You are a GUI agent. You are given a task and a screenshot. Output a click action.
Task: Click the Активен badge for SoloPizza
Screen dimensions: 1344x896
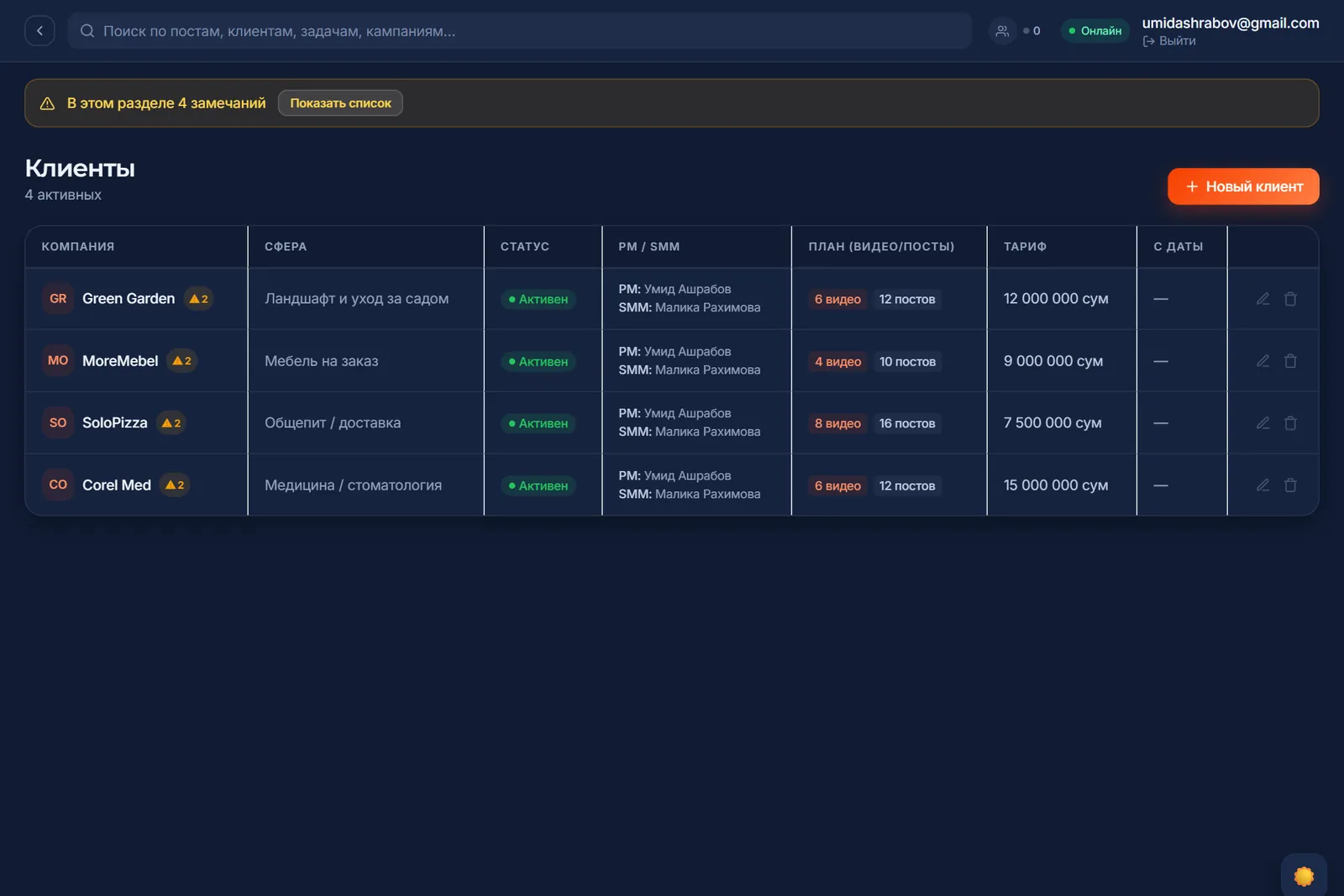click(x=538, y=423)
